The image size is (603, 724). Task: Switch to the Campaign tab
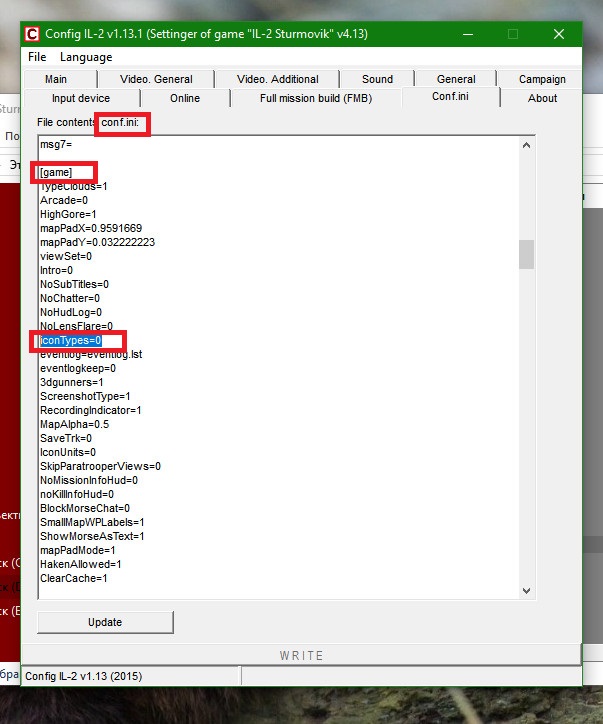542,79
